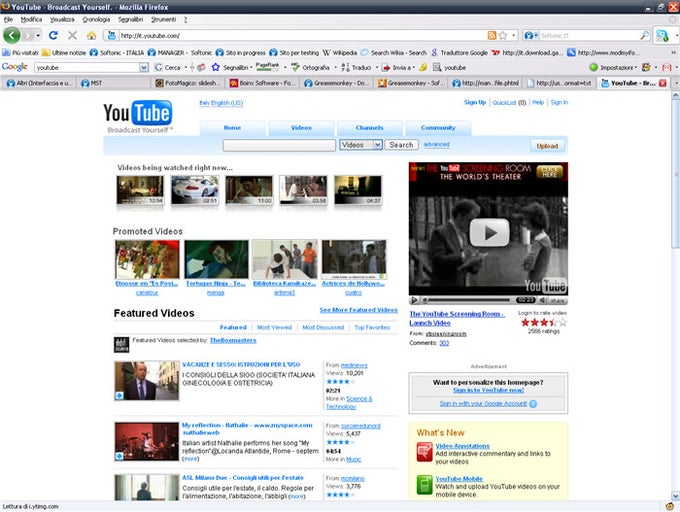This screenshot has height=512, width=680.
Task: Open the Modifica menu
Action: 31,20
